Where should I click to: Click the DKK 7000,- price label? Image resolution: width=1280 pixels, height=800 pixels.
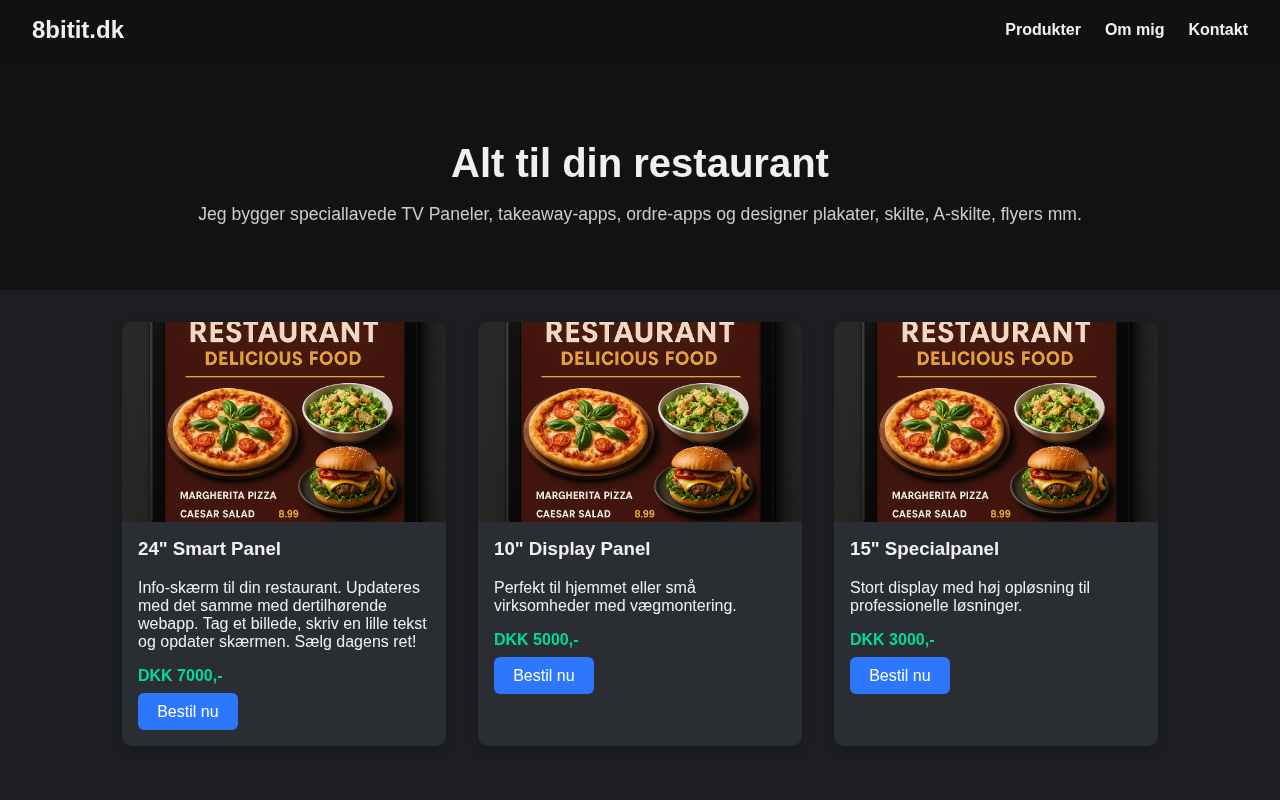(180, 675)
